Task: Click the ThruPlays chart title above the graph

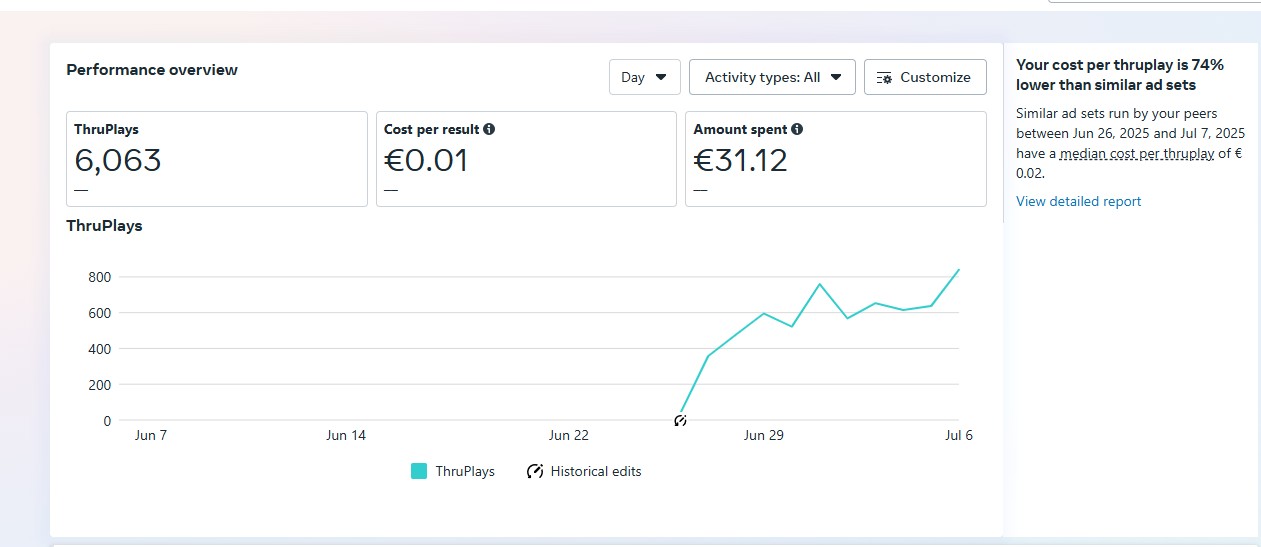Action: tap(104, 226)
